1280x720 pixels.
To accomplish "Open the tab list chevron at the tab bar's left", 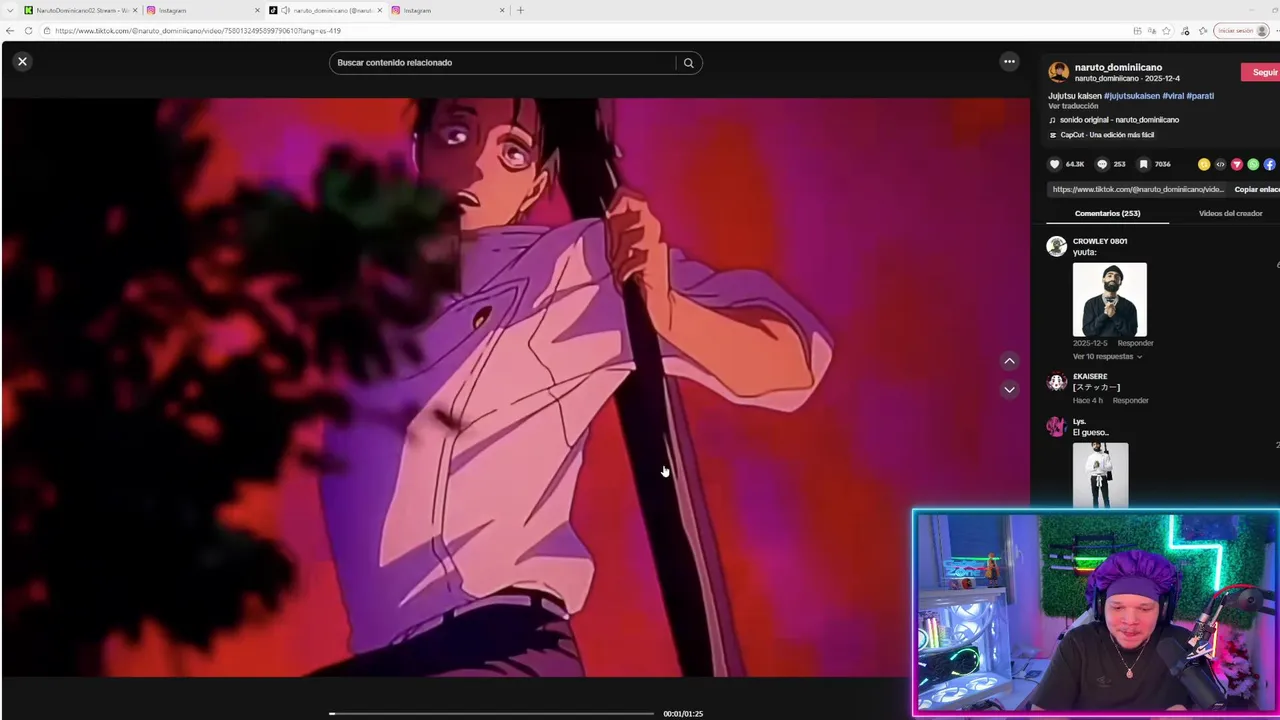I will [9, 10].
